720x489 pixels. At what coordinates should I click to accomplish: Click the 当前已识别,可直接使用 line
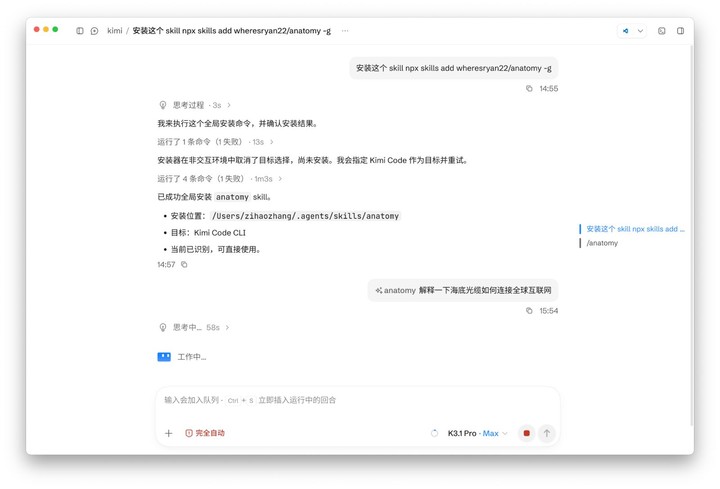[x=215, y=249]
